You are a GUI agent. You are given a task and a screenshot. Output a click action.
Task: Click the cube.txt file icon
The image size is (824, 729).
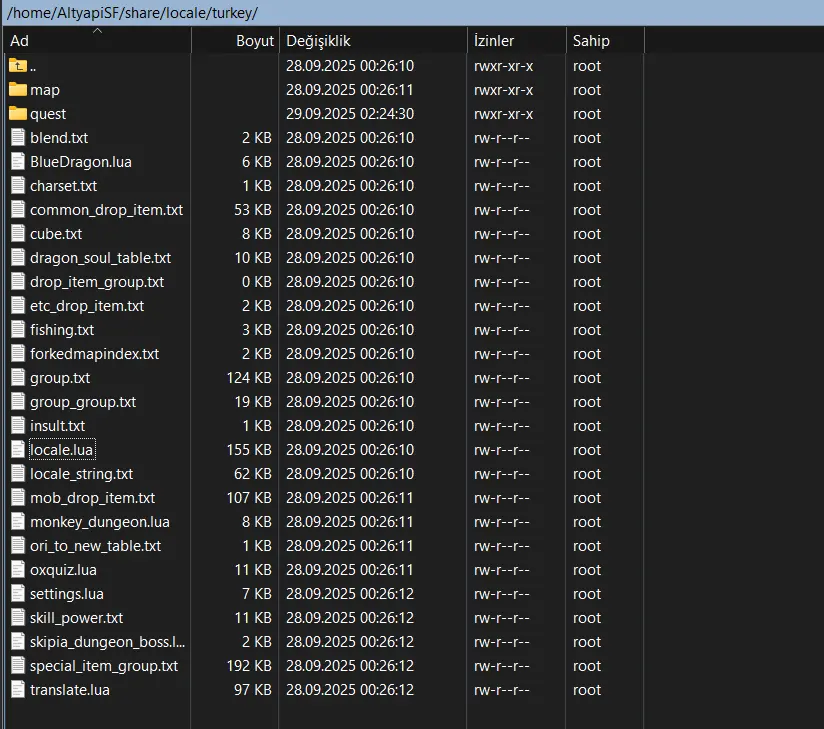pos(18,234)
